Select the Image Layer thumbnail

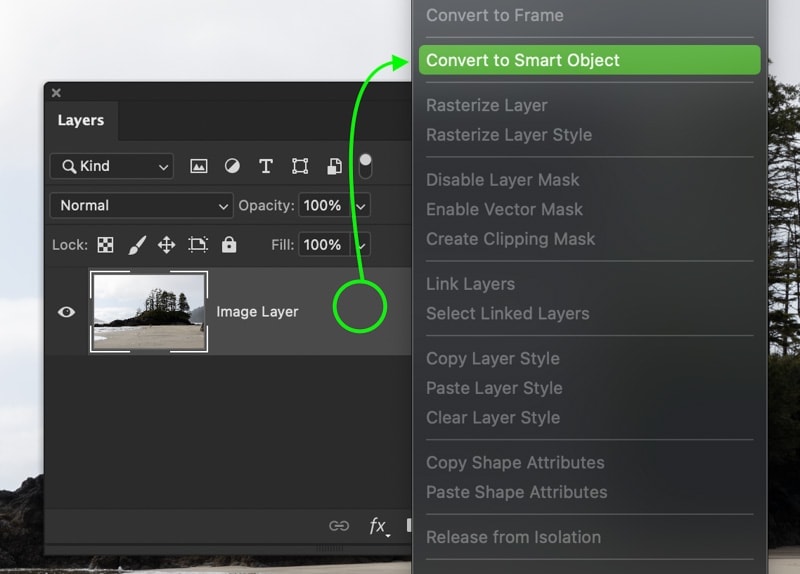pos(149,312)
